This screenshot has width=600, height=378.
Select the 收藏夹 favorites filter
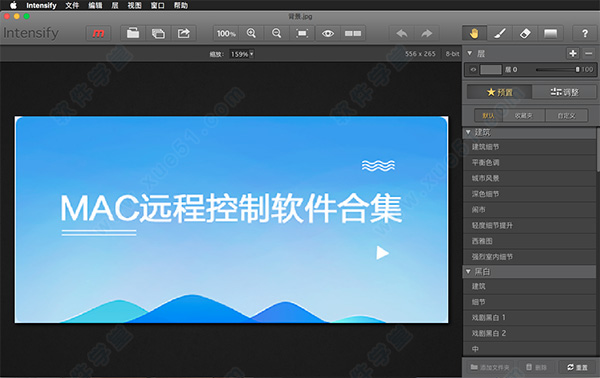[x=523, y=116]
